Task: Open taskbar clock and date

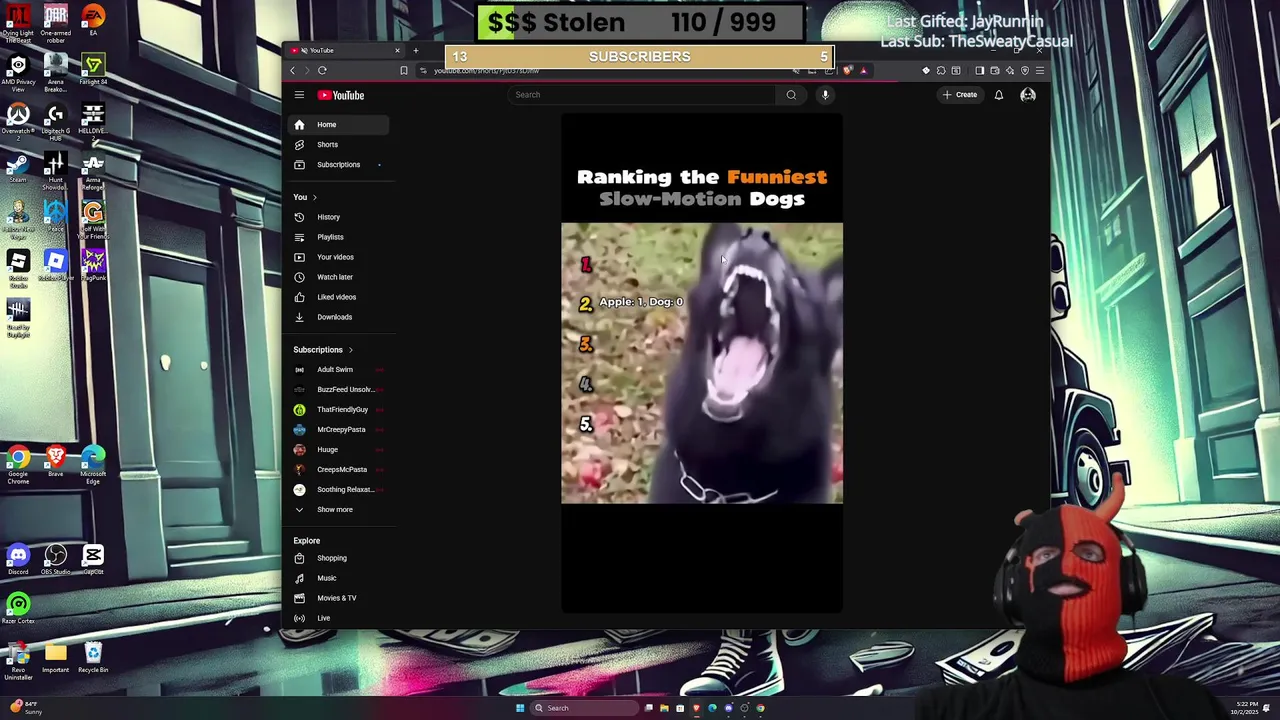Action: [1246, 708]
